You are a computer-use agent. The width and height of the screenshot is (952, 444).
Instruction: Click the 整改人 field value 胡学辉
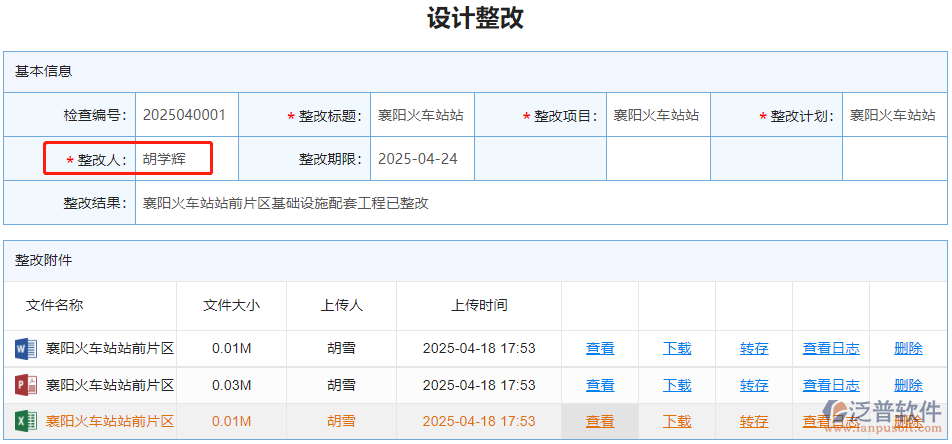(164, 159)
